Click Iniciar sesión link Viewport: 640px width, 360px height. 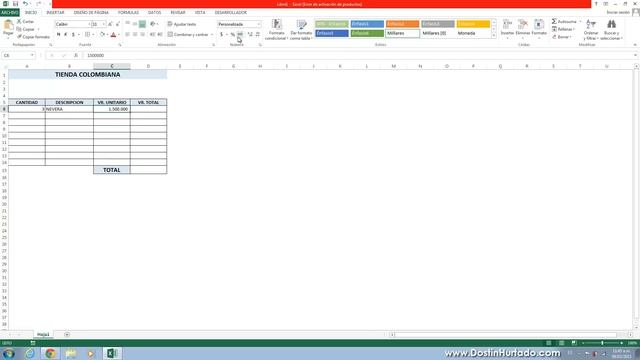click(x=618, y=13)
